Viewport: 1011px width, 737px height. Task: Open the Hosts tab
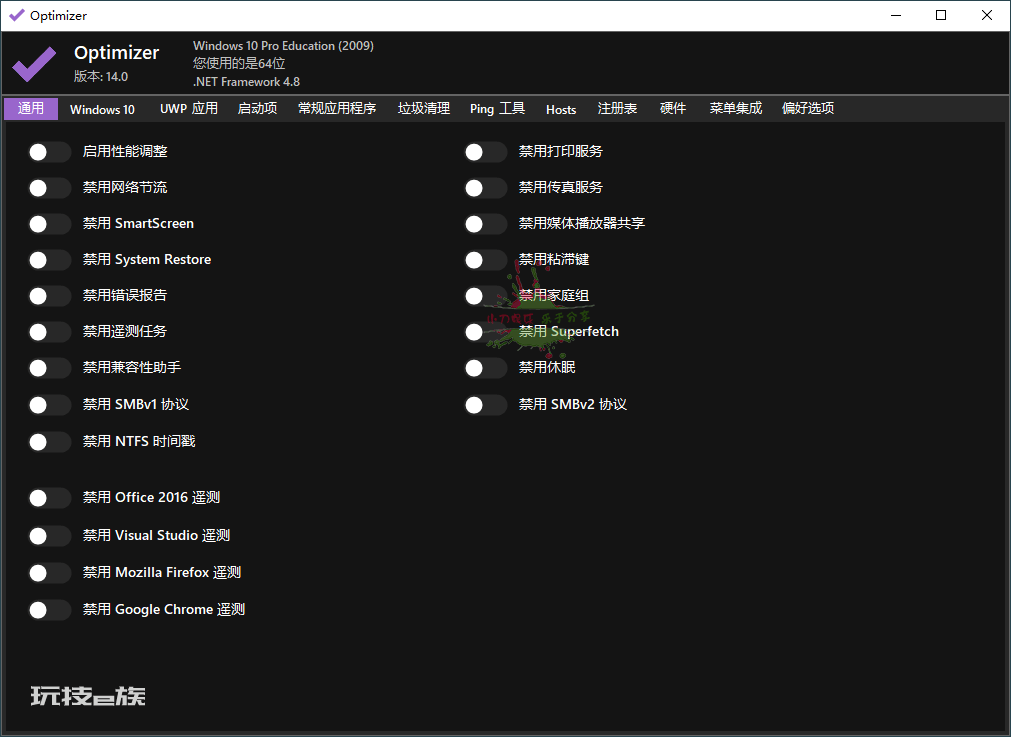point(561,109)
